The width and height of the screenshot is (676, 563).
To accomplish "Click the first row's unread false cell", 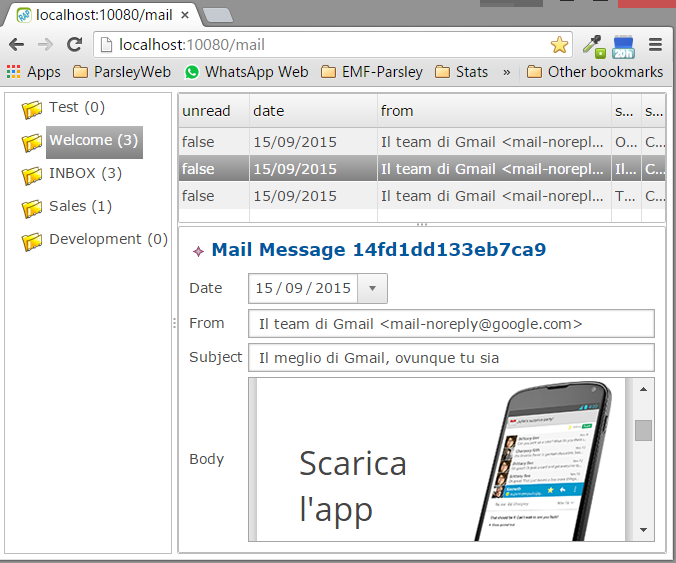I will [x=214, y=142].
